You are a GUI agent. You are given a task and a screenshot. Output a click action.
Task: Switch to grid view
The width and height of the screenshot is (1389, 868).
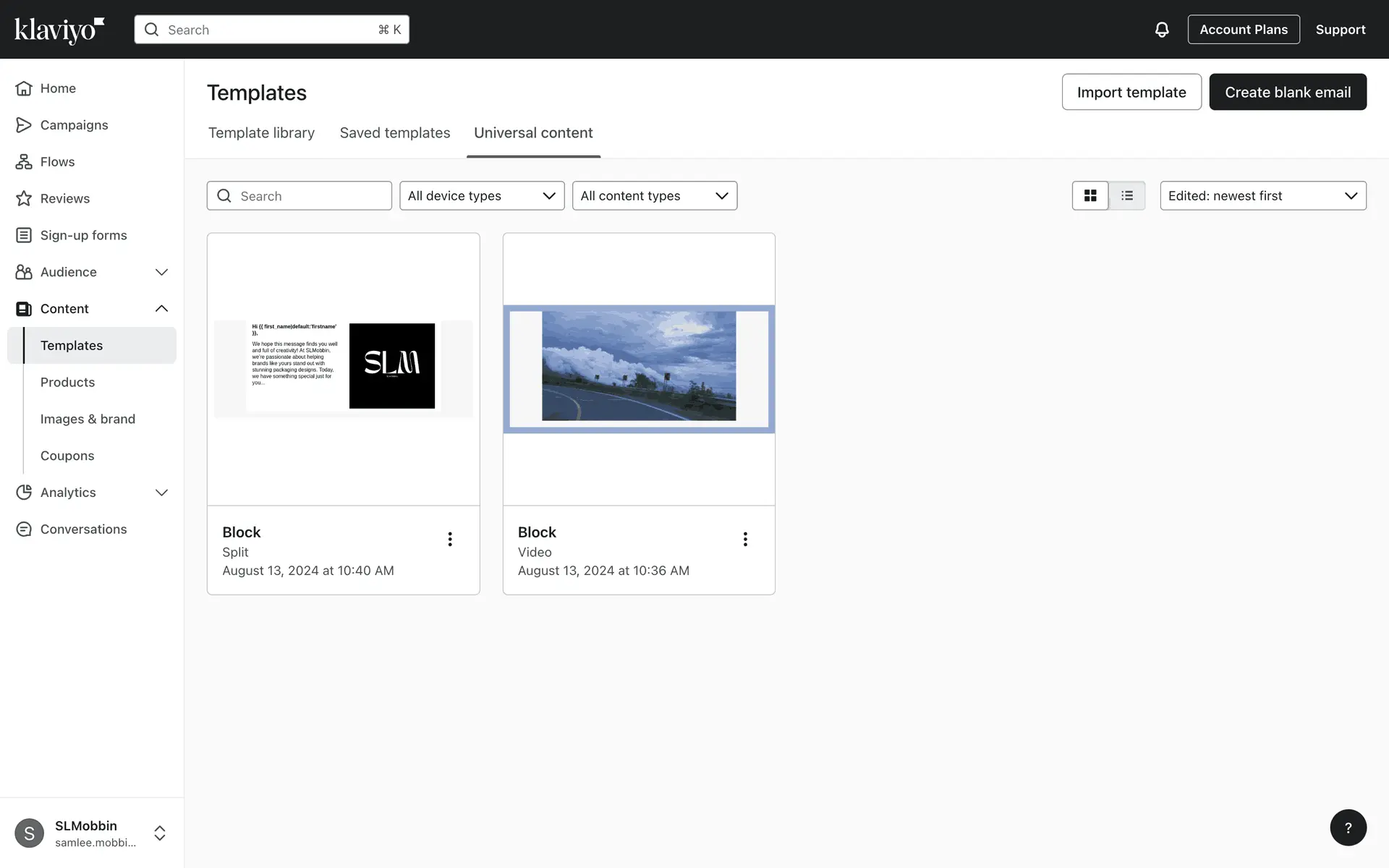point(1090,196)
